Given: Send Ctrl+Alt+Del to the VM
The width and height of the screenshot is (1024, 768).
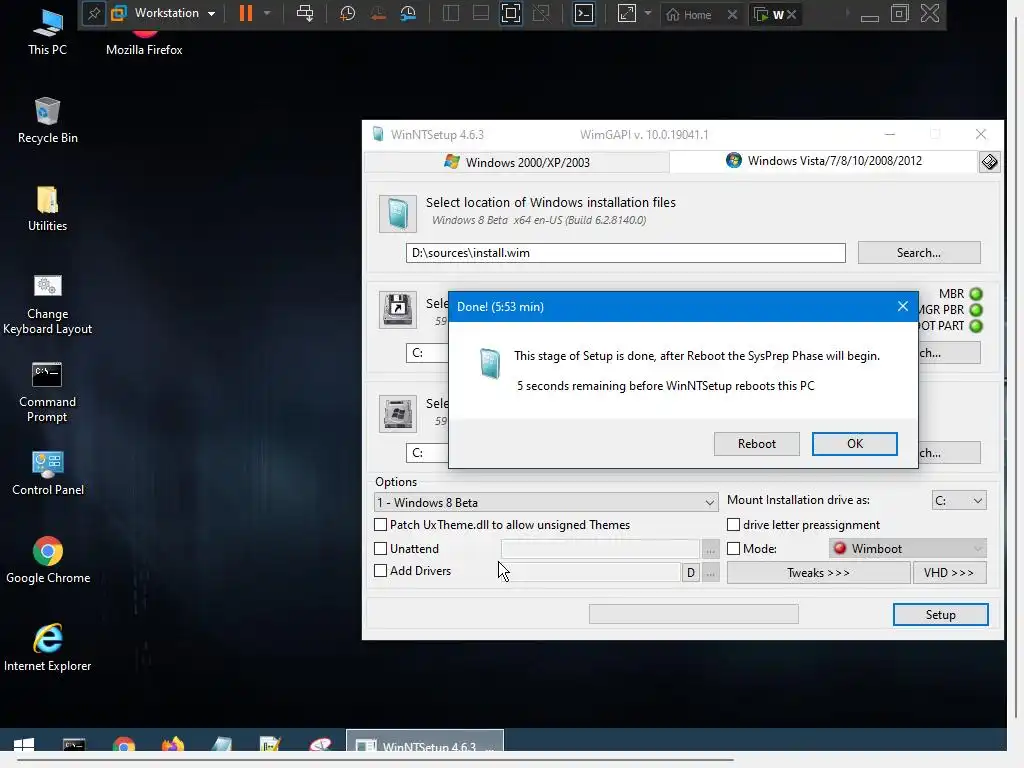Looking at the screenshot, I should (304, 13).
